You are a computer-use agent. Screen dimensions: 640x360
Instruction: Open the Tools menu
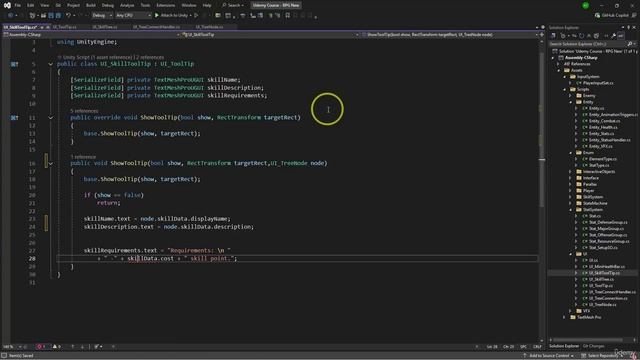click(145, 5)
